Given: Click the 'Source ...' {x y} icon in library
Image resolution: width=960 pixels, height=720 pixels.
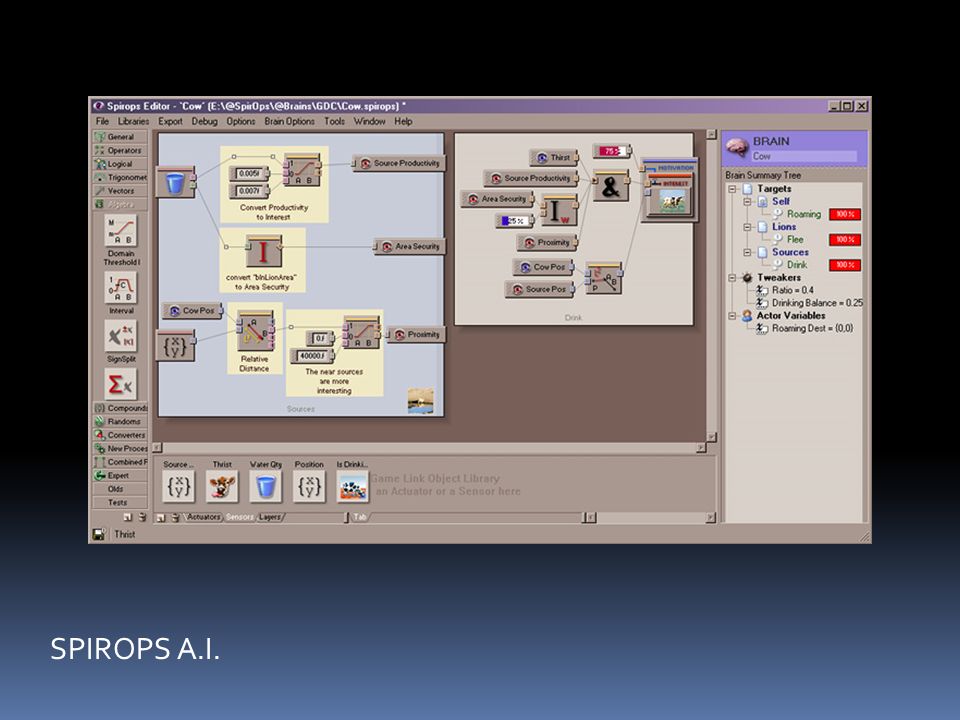Looking at the screenshot, I should point(179,487).
